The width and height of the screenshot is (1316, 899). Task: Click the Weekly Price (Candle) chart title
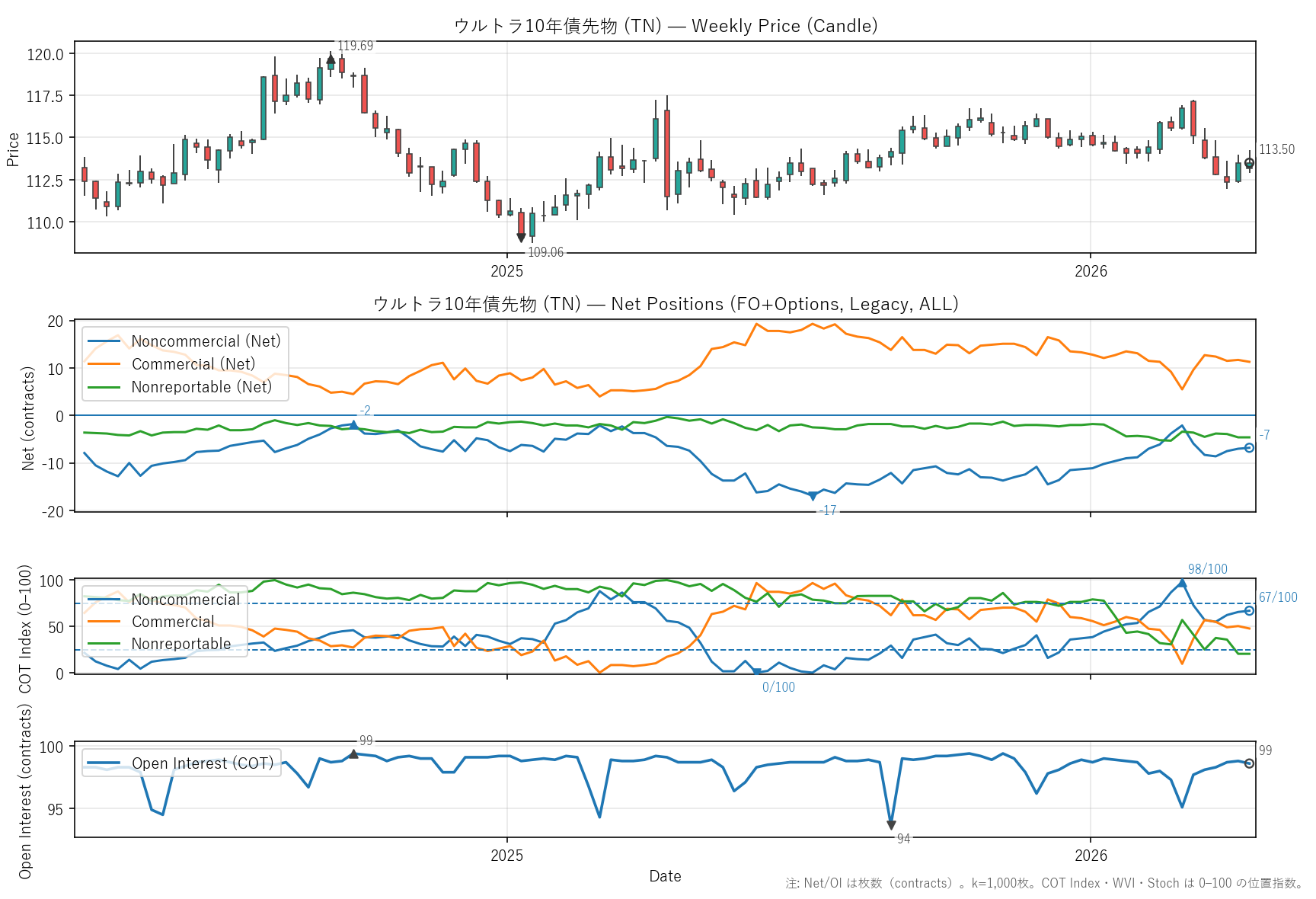(666, 26)
